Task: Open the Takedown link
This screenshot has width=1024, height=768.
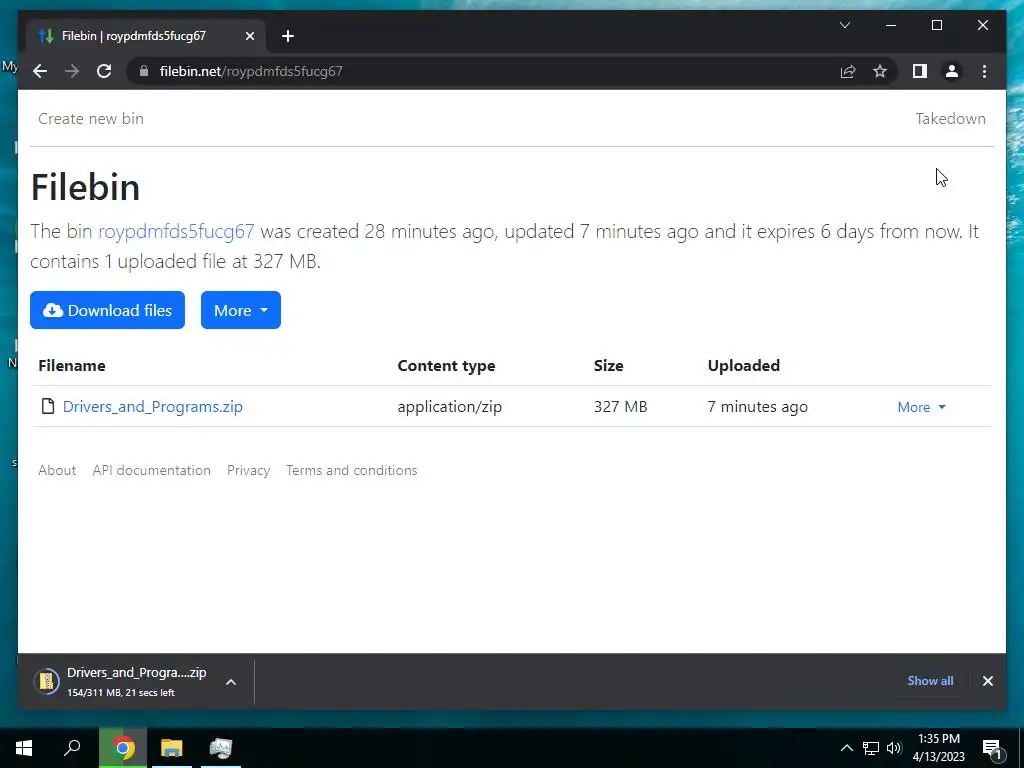Action: point(950,119)
